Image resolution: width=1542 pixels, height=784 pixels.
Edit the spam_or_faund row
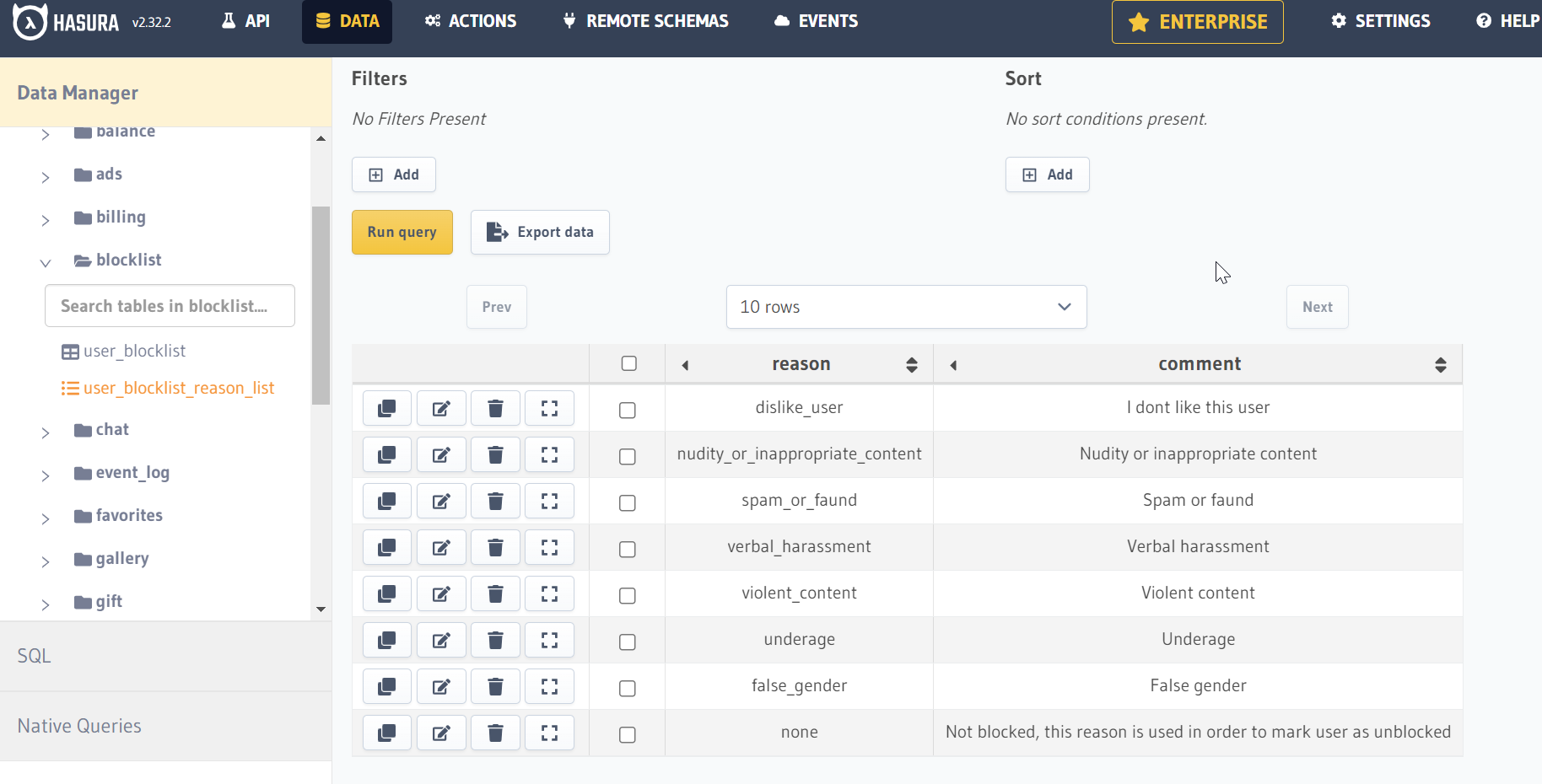pyautogui.click(x=441, y=502)
